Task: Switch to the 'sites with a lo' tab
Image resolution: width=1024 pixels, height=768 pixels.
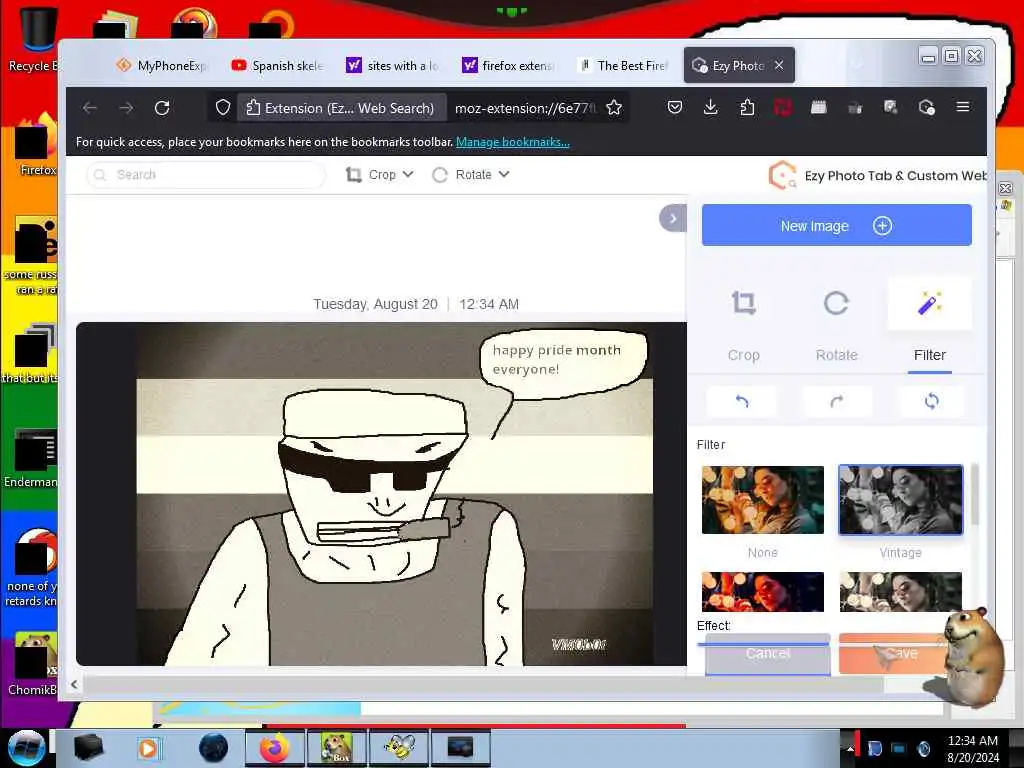Action: (392, 65)
